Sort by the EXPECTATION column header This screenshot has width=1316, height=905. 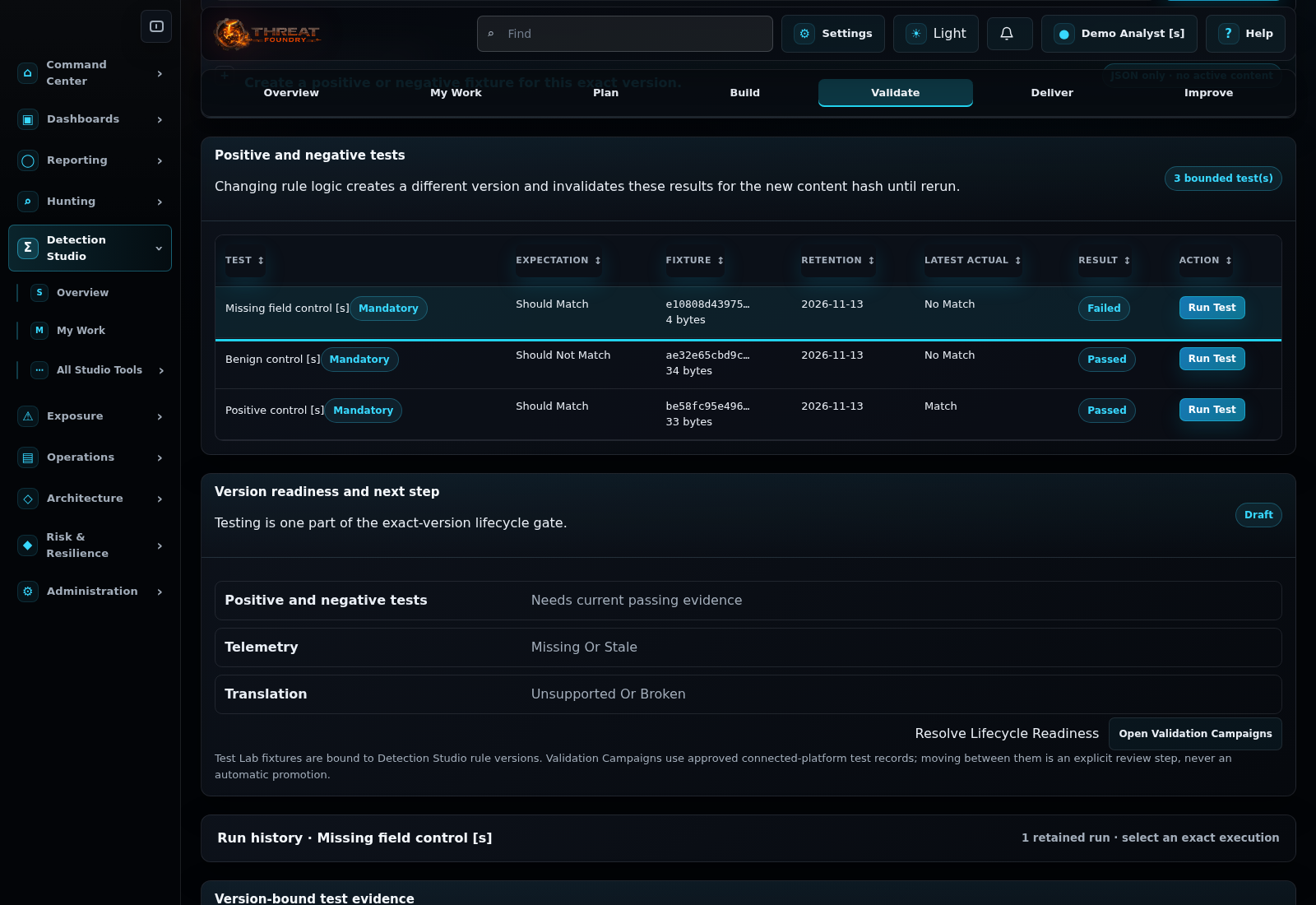point(558,261)
